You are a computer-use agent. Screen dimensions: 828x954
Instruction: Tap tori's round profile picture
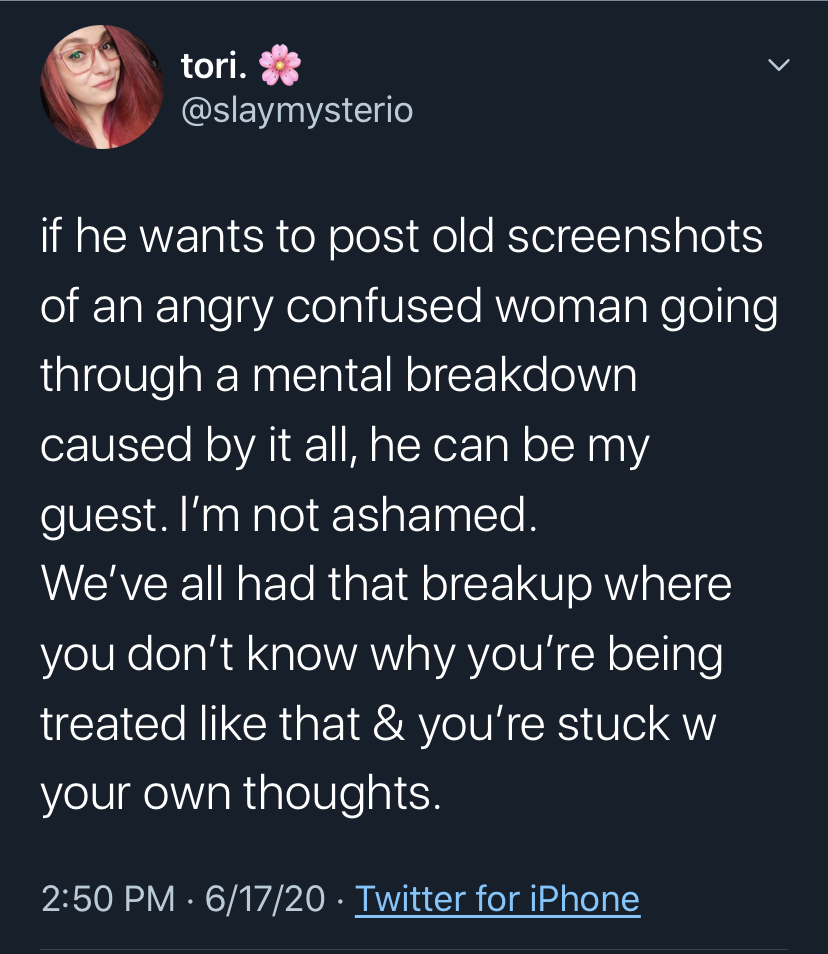coord(100,88)
